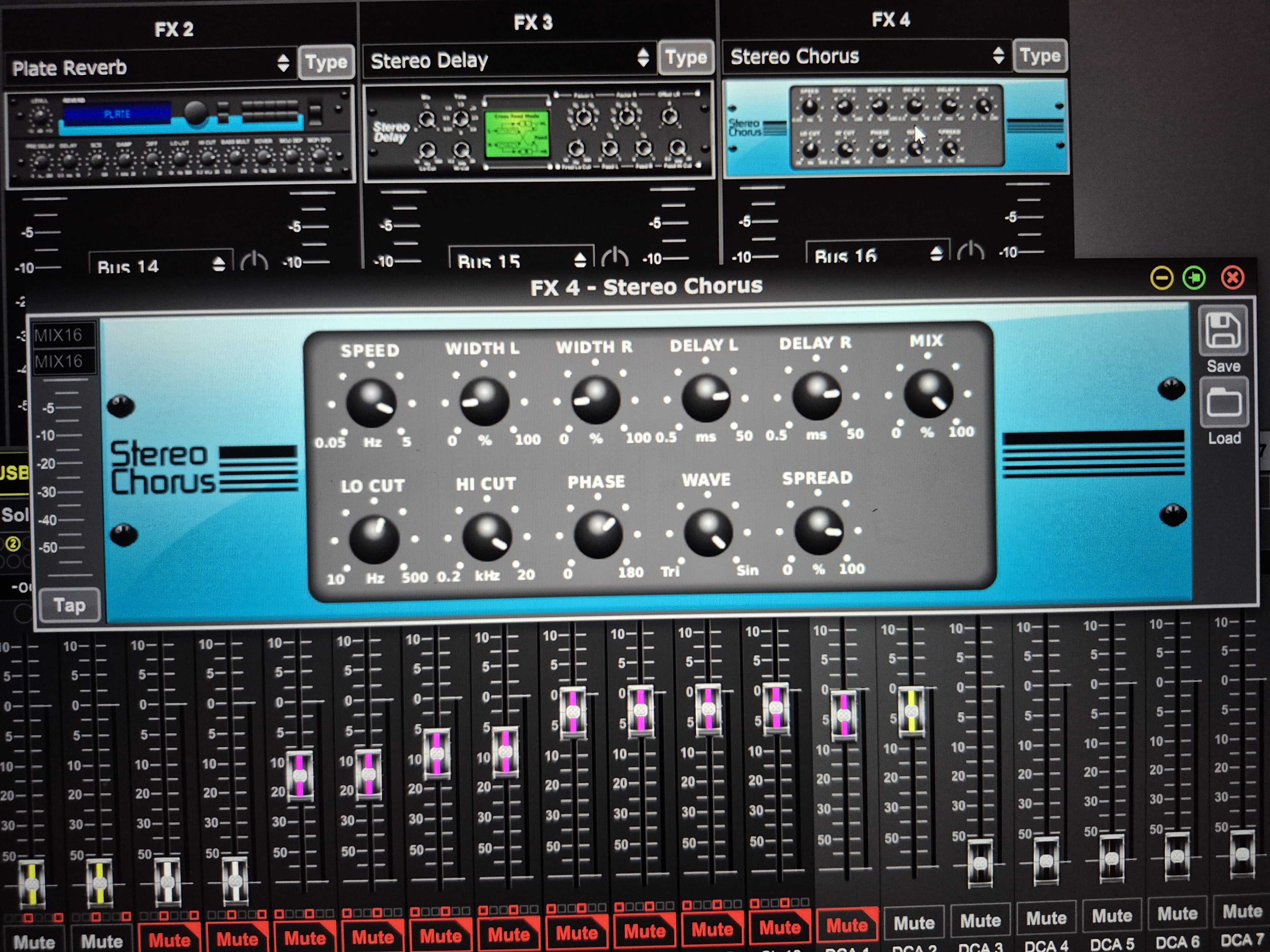Toggle the power icon next to Bus 16
Screen dimensions: 1270x952
click(970, 251)
